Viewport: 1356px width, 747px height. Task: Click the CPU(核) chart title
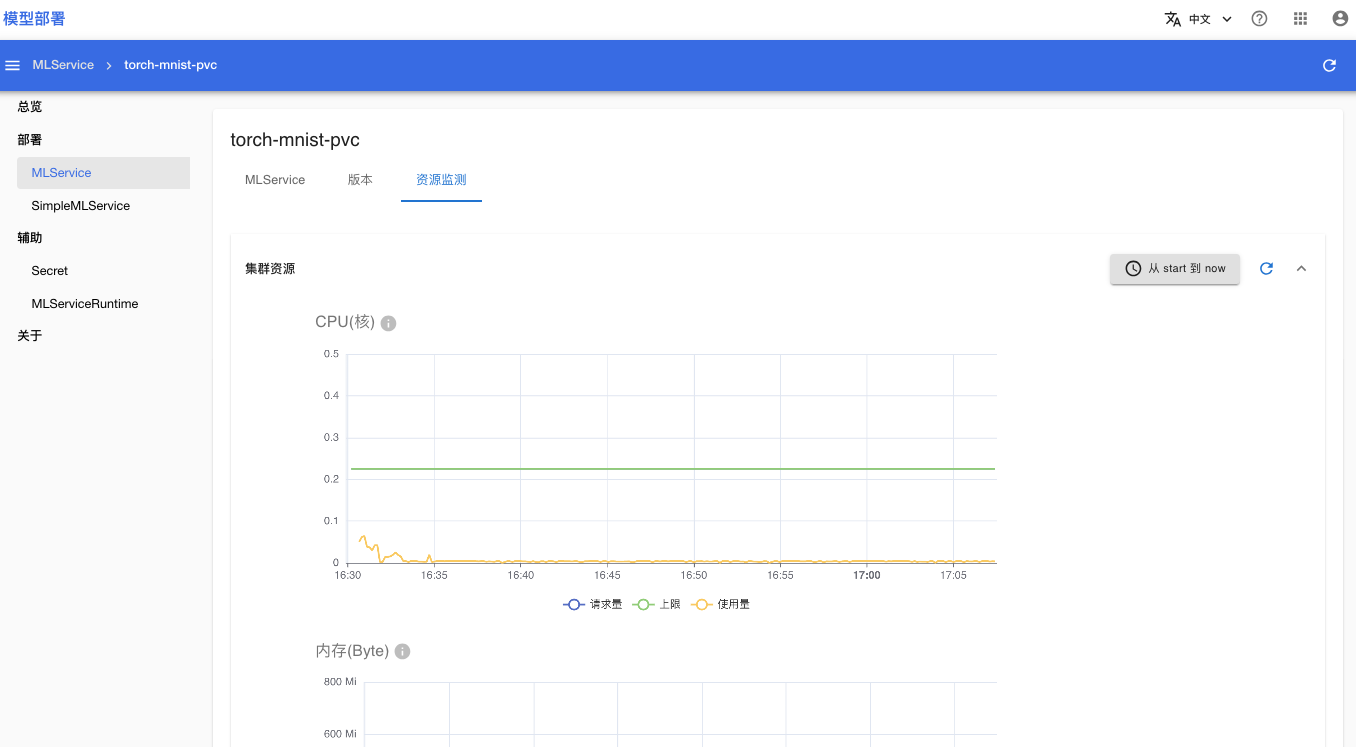(x=345, y=322)
